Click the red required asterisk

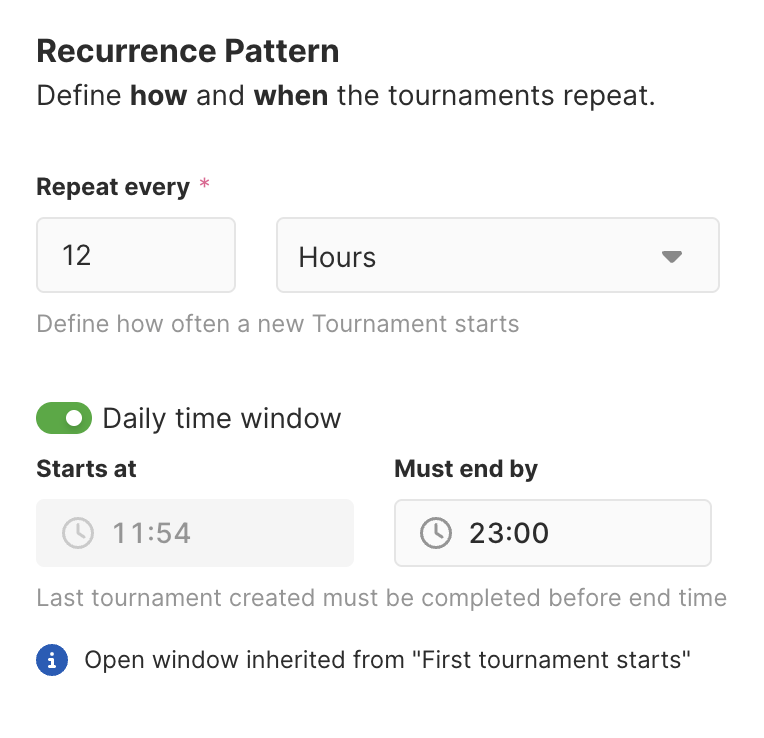point(205,187)
